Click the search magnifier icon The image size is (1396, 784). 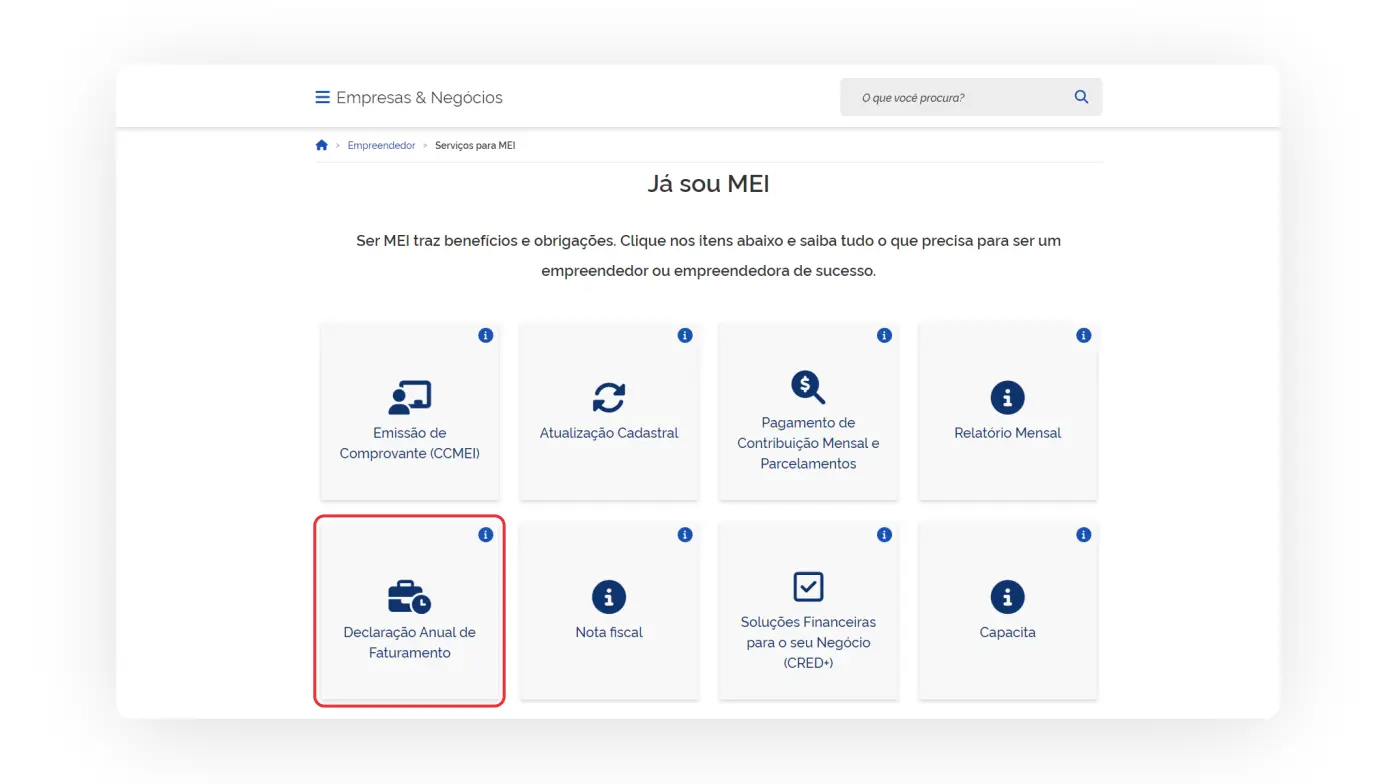point(1081,96)
